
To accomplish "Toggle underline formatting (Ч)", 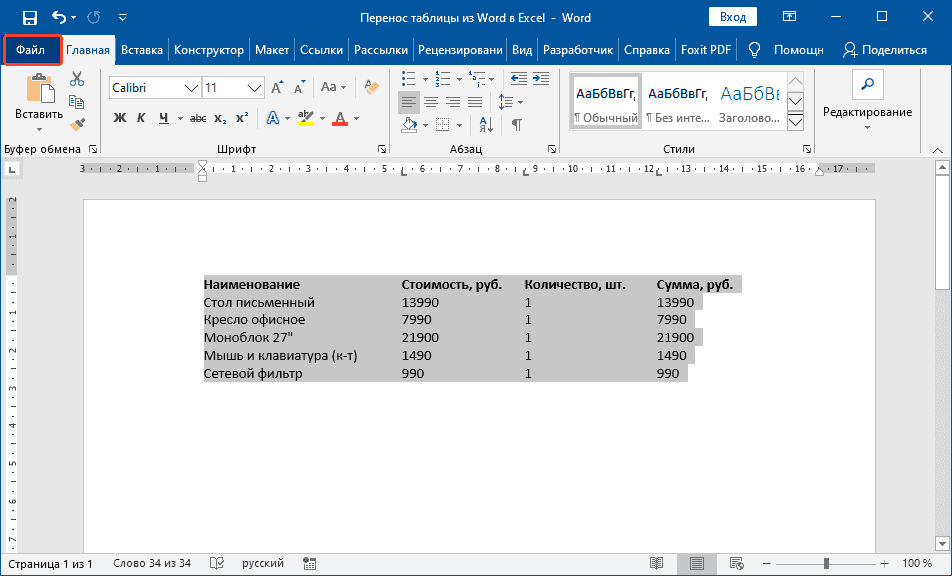I will click(x=161, y=118).
